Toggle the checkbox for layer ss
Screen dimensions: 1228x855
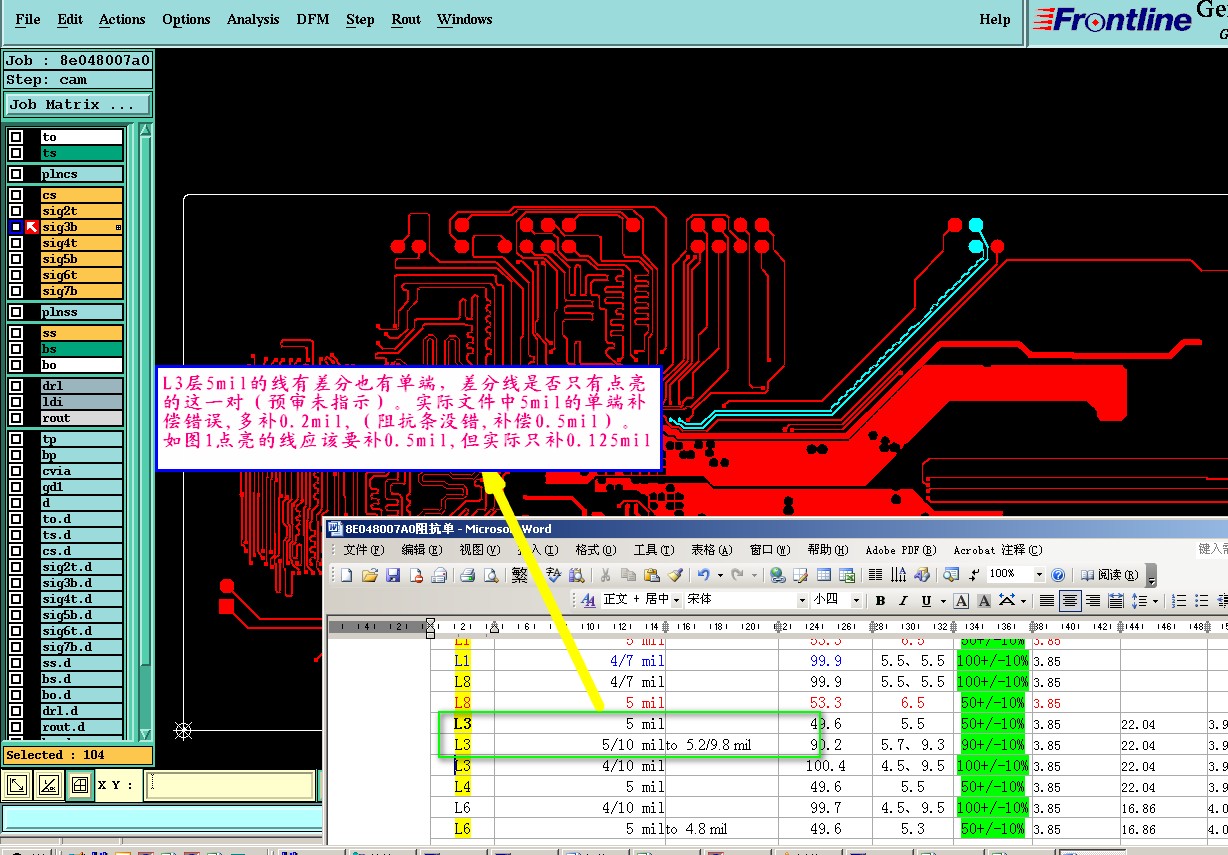(x=16, y=333)
